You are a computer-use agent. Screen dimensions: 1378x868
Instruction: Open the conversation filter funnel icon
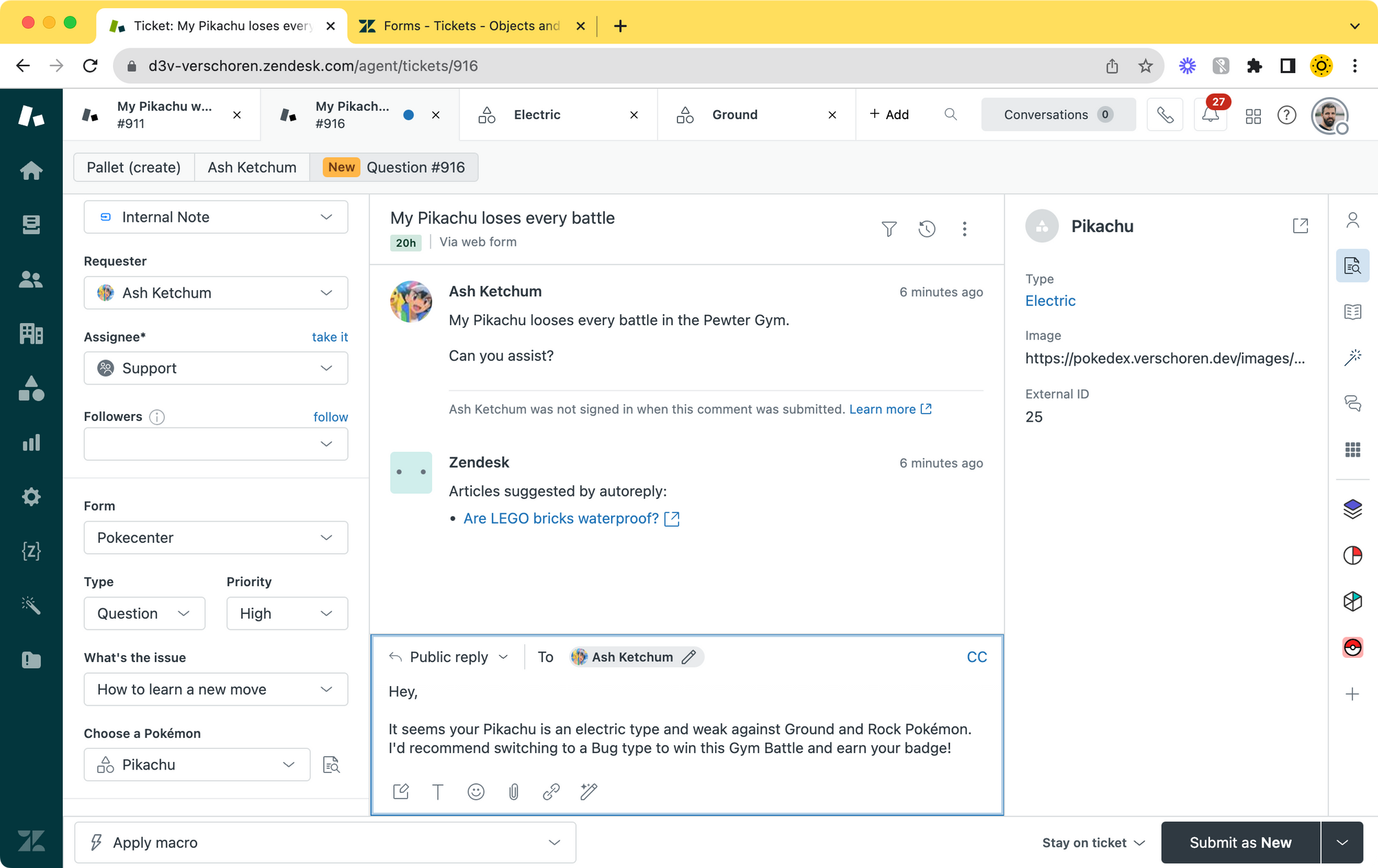point(889,229)
